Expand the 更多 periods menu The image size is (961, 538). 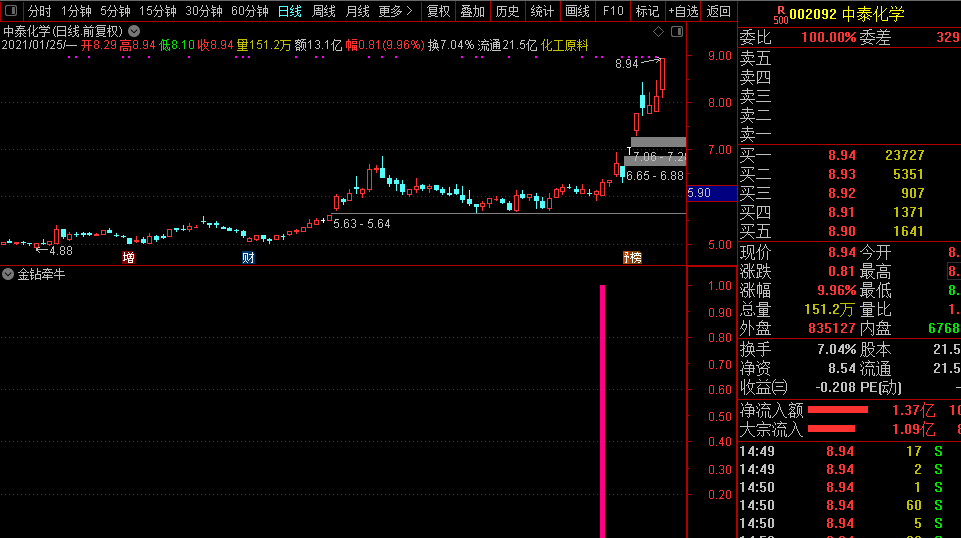pos(395,11)
